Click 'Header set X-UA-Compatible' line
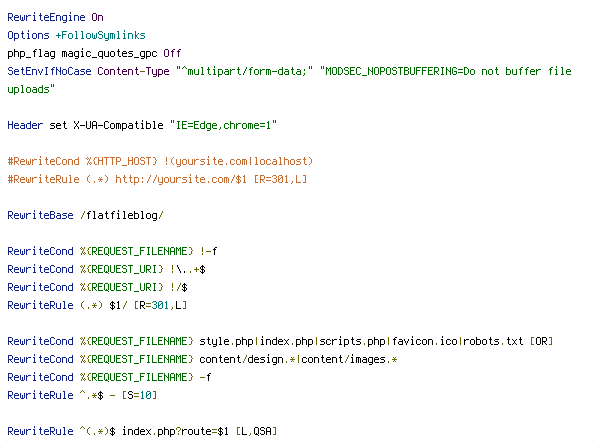This screenshot has width=600, height=448. click(142, 125)
